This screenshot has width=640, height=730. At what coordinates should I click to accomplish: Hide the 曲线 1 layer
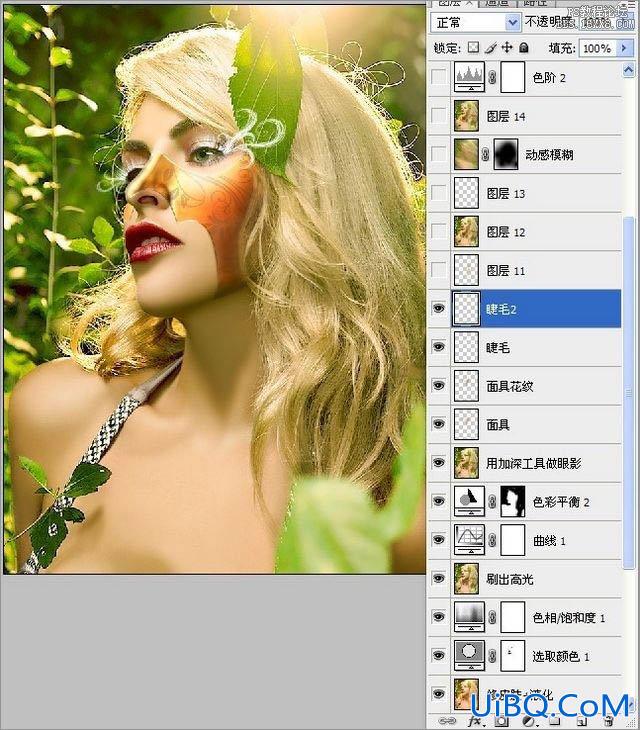(438, 540)
